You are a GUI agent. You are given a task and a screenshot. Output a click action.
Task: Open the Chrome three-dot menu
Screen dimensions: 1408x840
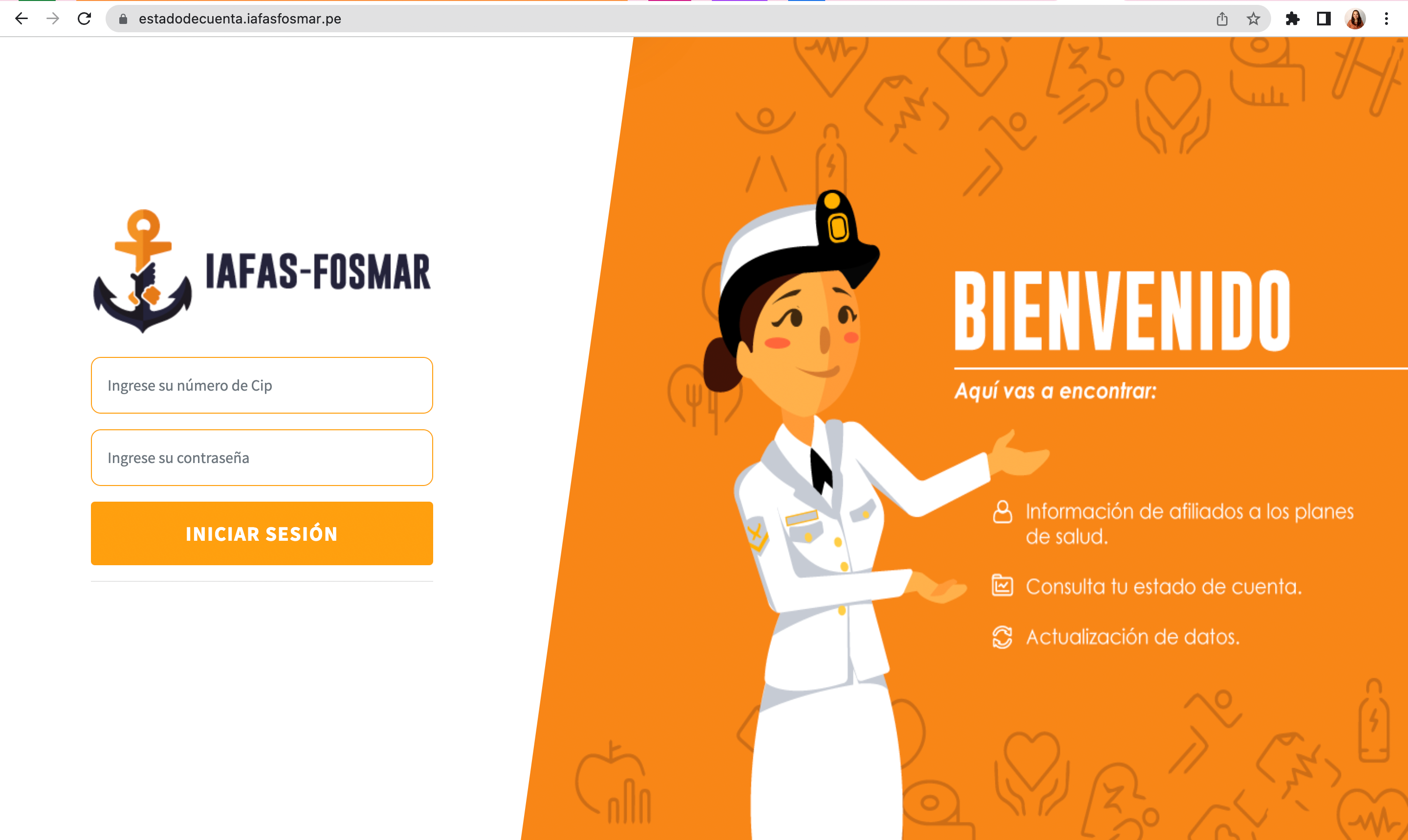[x=1386, y=19]
